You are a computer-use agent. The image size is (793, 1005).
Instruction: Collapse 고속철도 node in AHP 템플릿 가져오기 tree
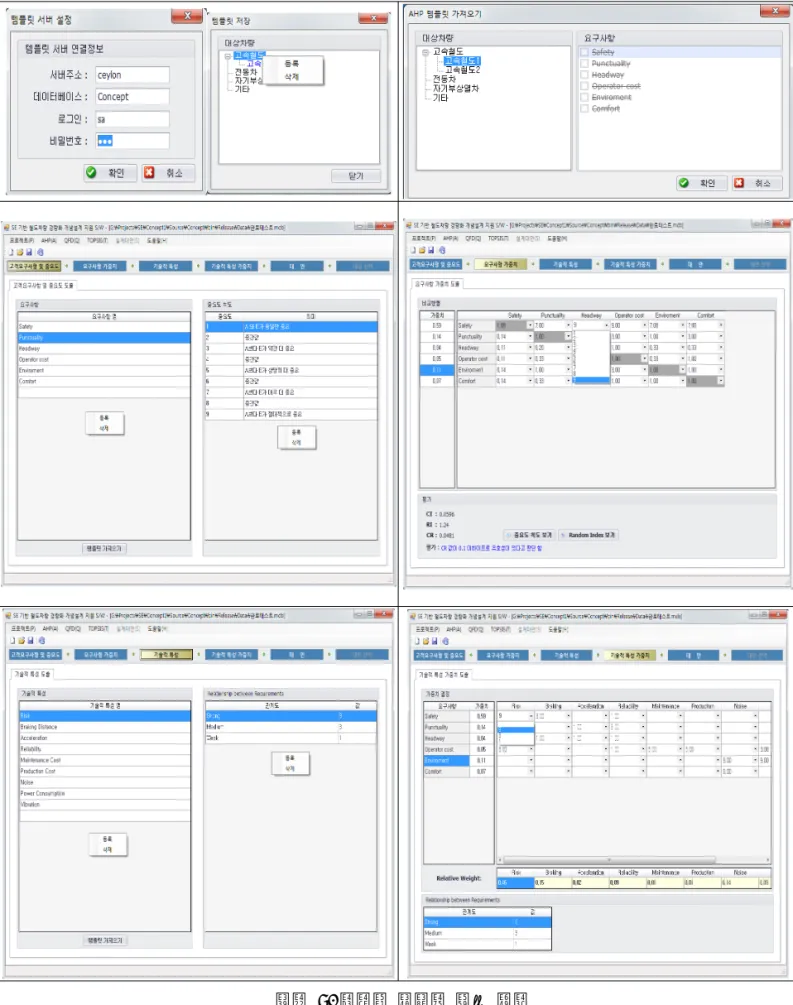click(426, 52)
